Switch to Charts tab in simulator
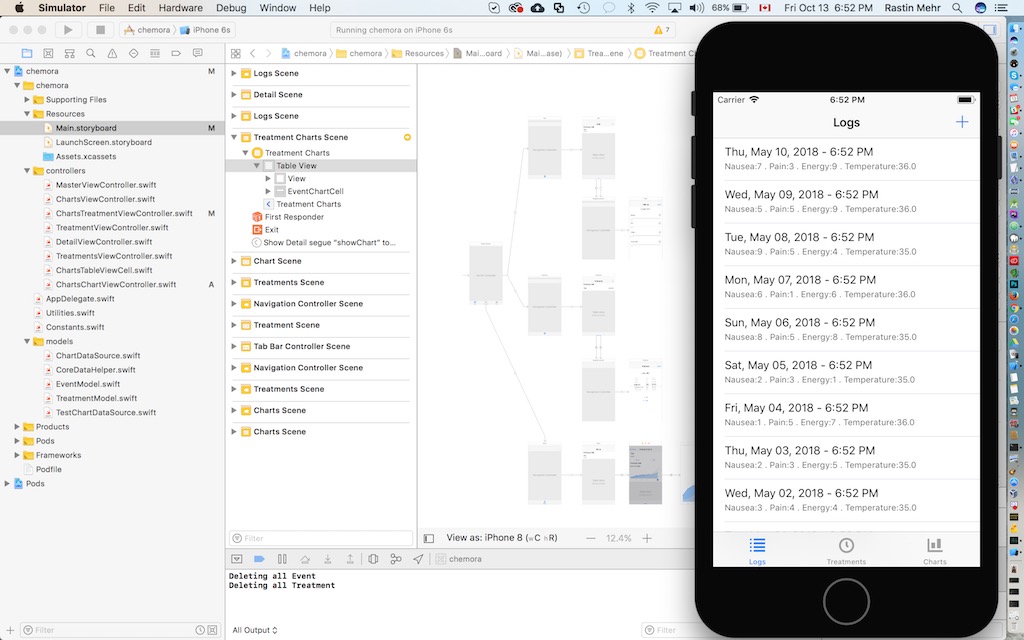The height and width of the screenshot is (640, 1024). (x=935, y=551)
